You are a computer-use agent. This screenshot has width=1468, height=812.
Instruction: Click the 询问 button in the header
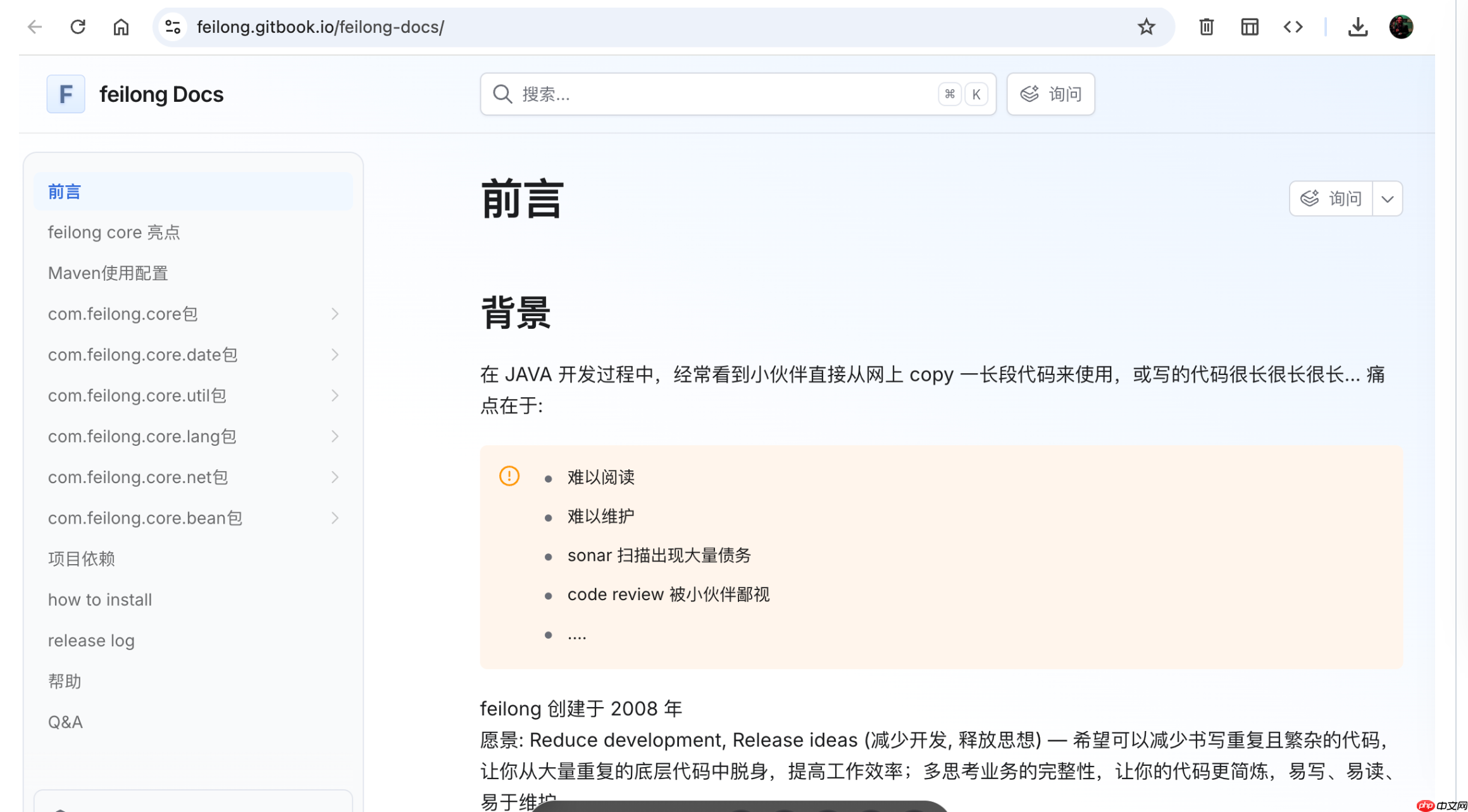click(1050, 94)
